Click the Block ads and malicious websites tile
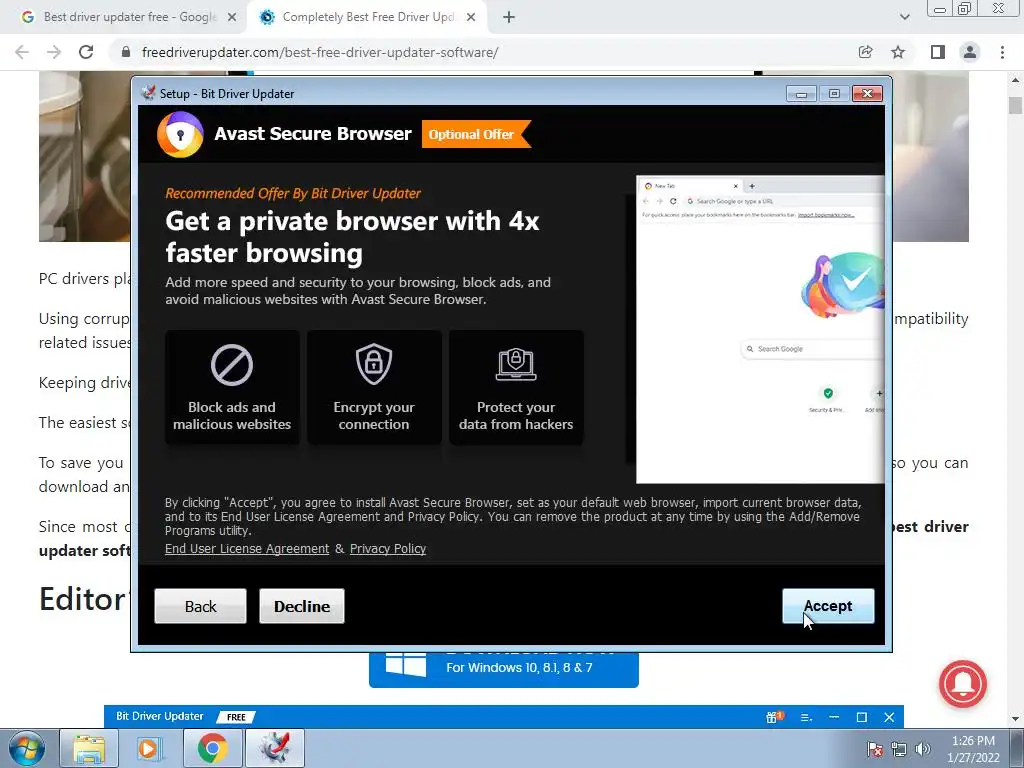Image resolution: width=1024 pixels, height=768 pixels. (x=232, y=387)
